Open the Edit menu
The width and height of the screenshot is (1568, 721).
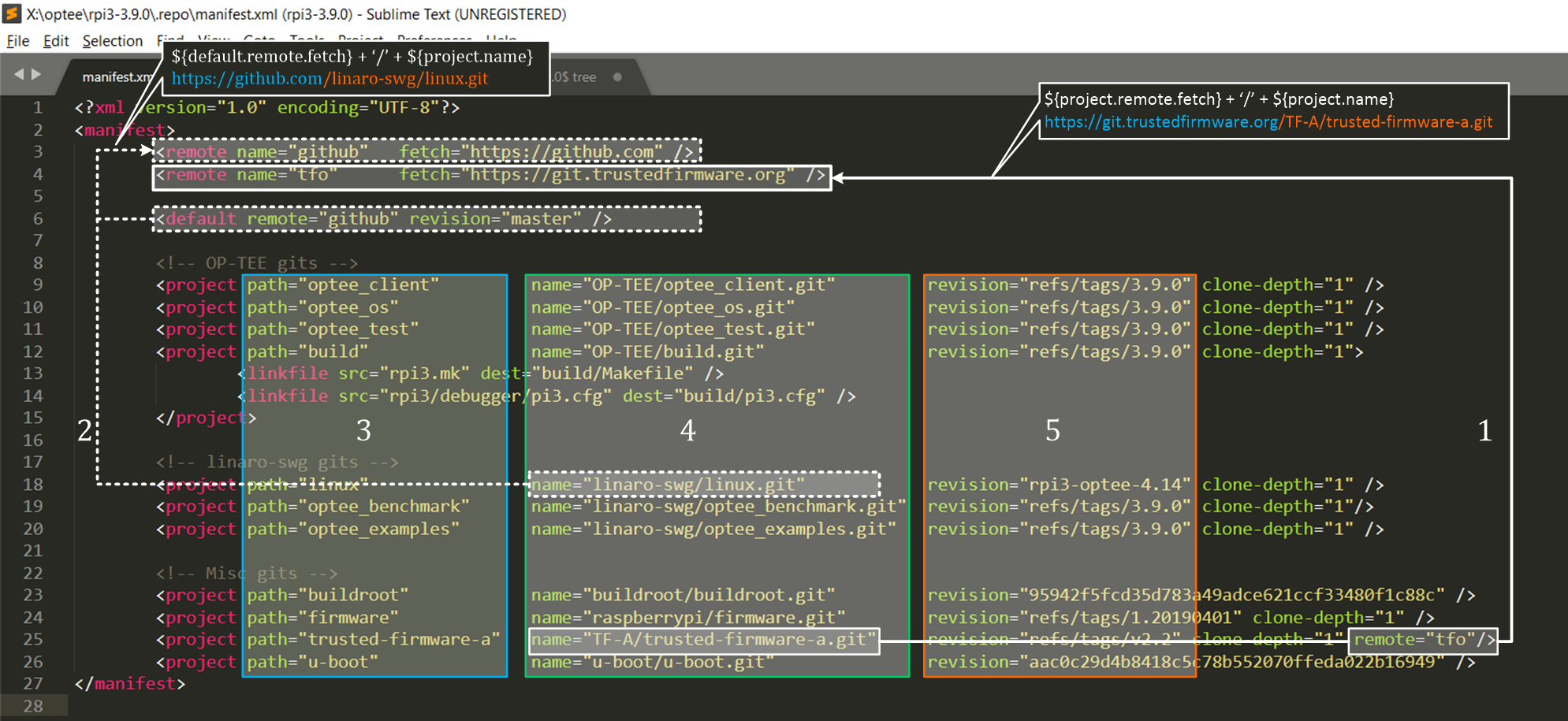tap(54, 41)
